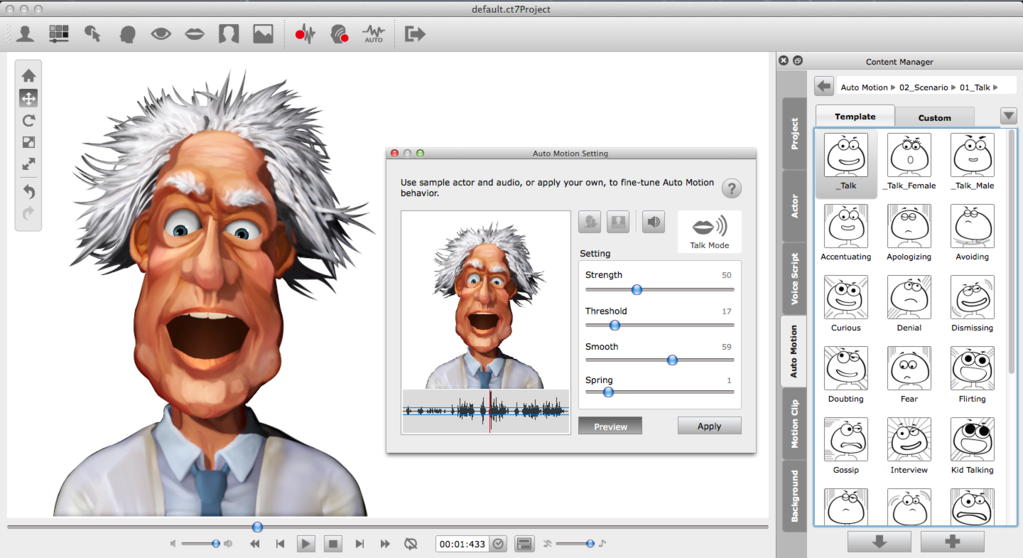Screen dimensions: 1023x558
Task: Click the help question mark button
Action: (732, 189)
